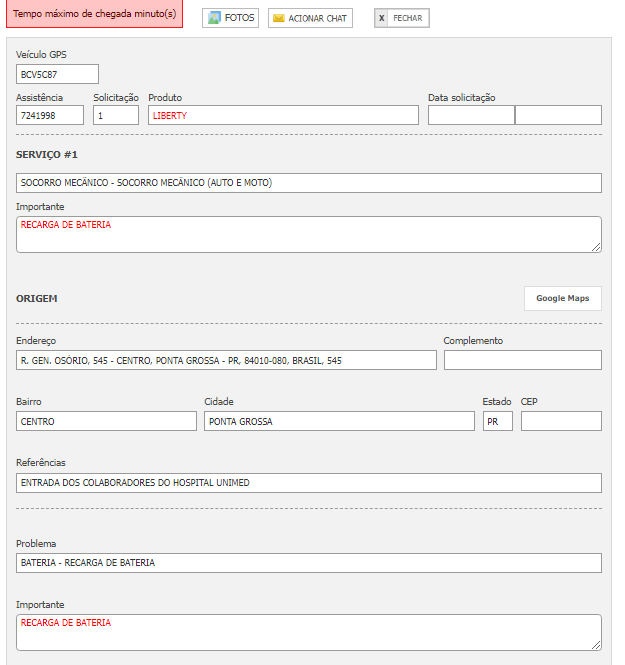The height and width of the screenshot is (665, 625).
Task: Click the second Data solicitação field
Action: click(558, 115)
